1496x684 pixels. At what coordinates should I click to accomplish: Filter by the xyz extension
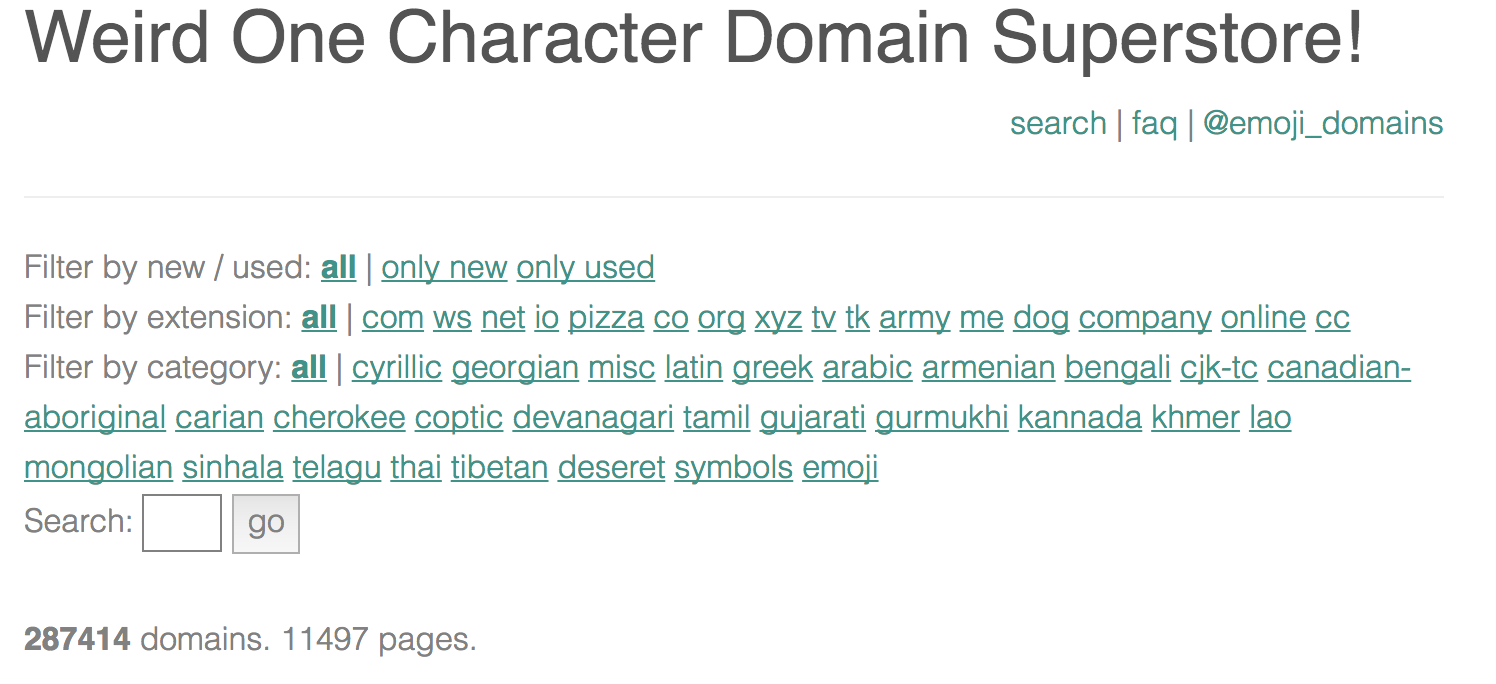point(778,317)
